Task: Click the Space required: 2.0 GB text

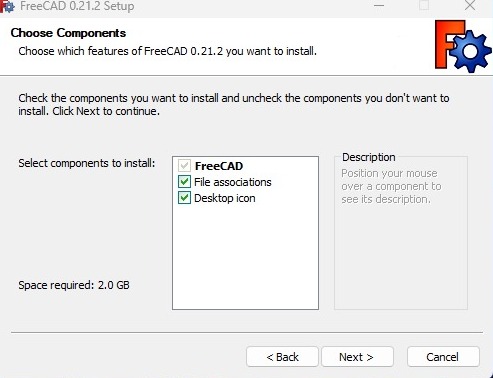Action: [74, 285]
